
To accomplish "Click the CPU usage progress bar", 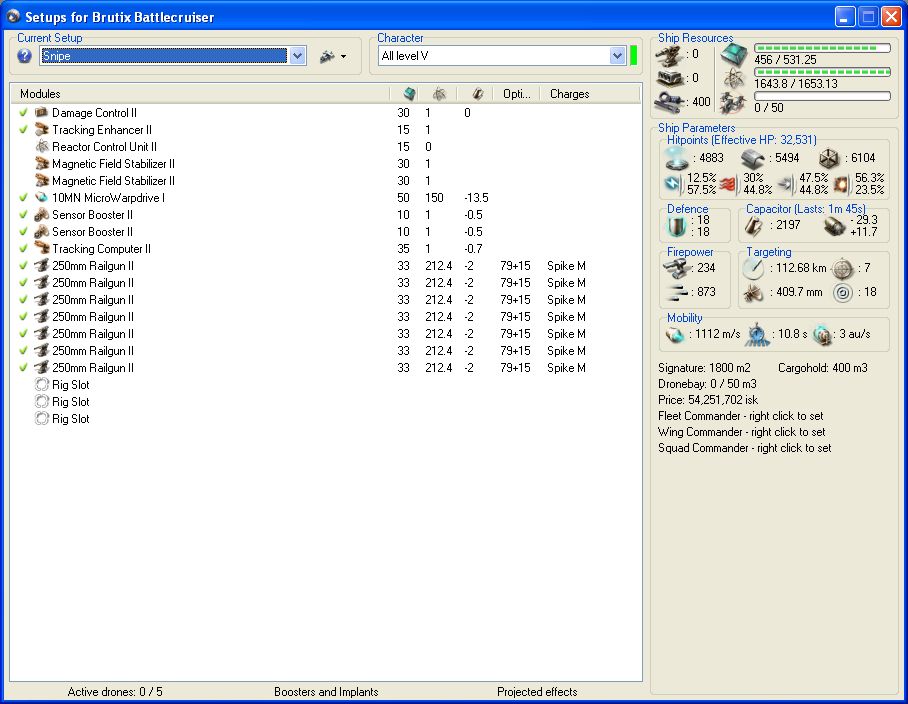I will (x=822, y=48).
